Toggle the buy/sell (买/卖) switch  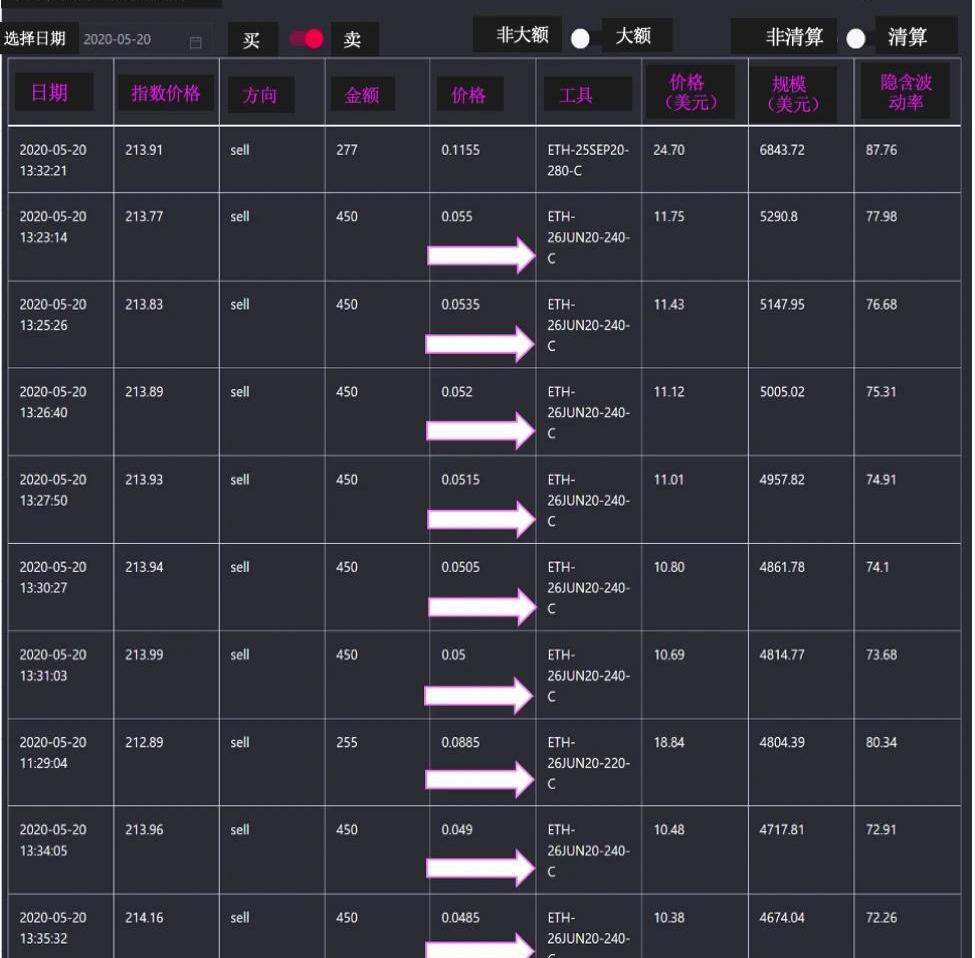click(x=306, y=39)
